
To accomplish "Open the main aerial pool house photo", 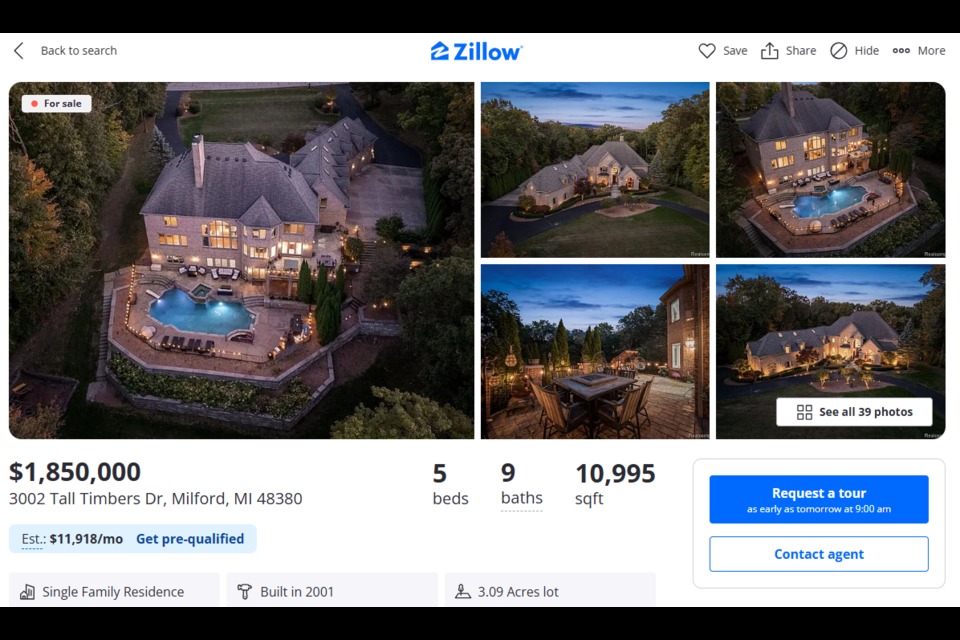I will (241, 260).
